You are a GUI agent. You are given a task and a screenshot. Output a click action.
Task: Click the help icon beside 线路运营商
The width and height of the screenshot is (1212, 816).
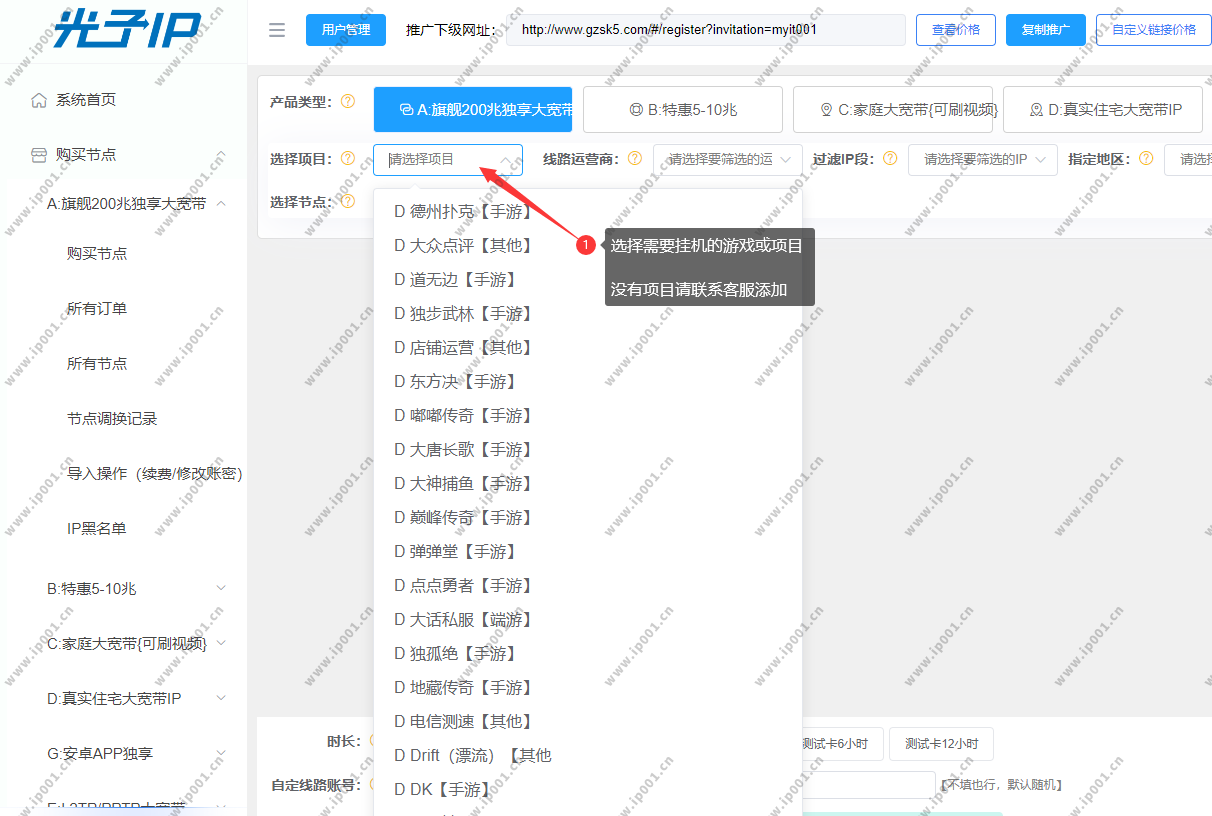coord(634,158)
